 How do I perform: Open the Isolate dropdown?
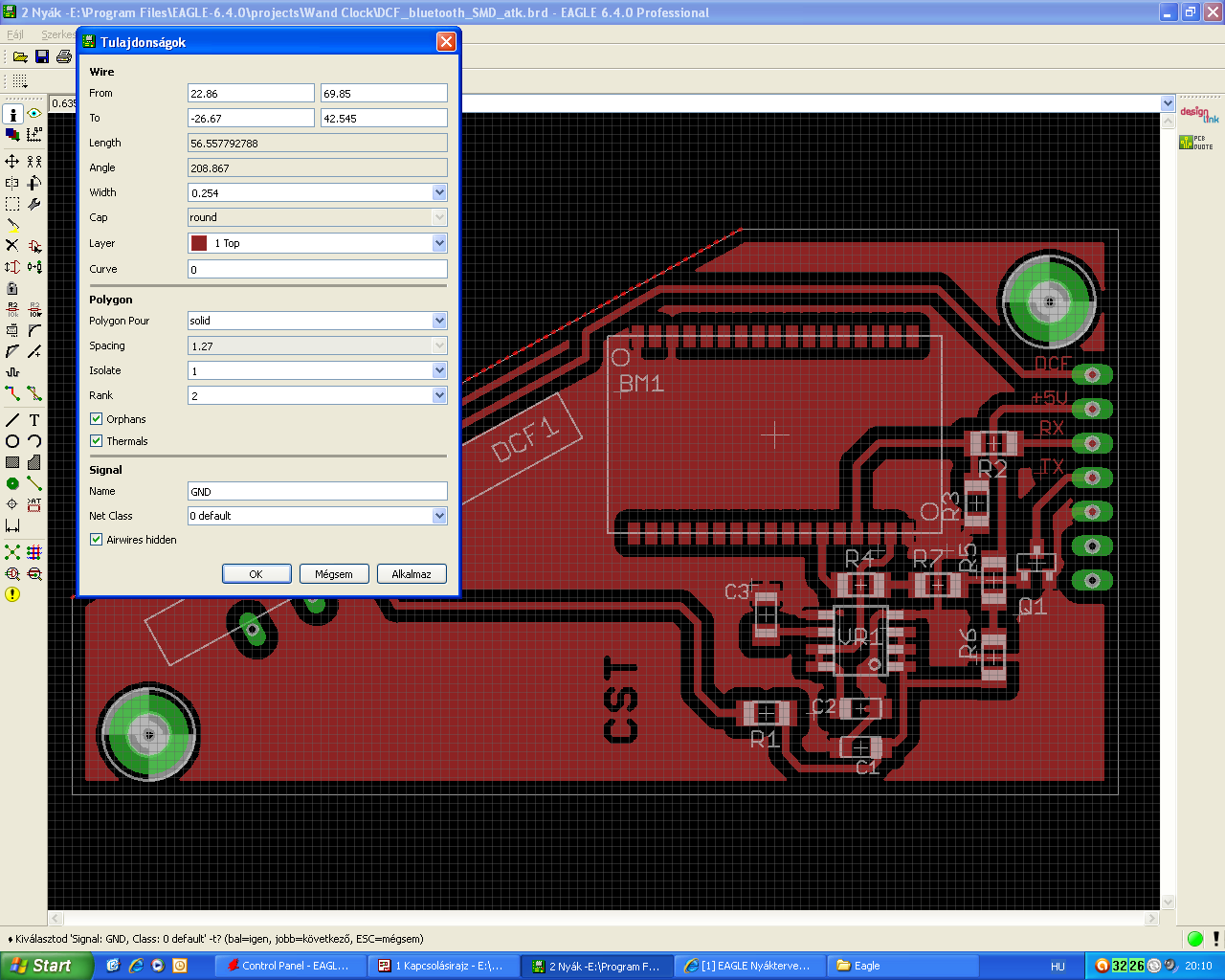coord(439,370)
